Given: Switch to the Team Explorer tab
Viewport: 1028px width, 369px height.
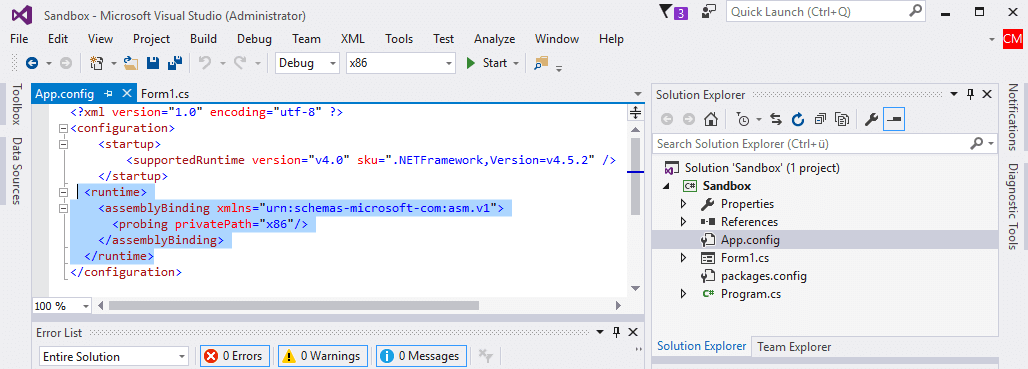Looking at the screenshot, I should [x=794, y=347].
